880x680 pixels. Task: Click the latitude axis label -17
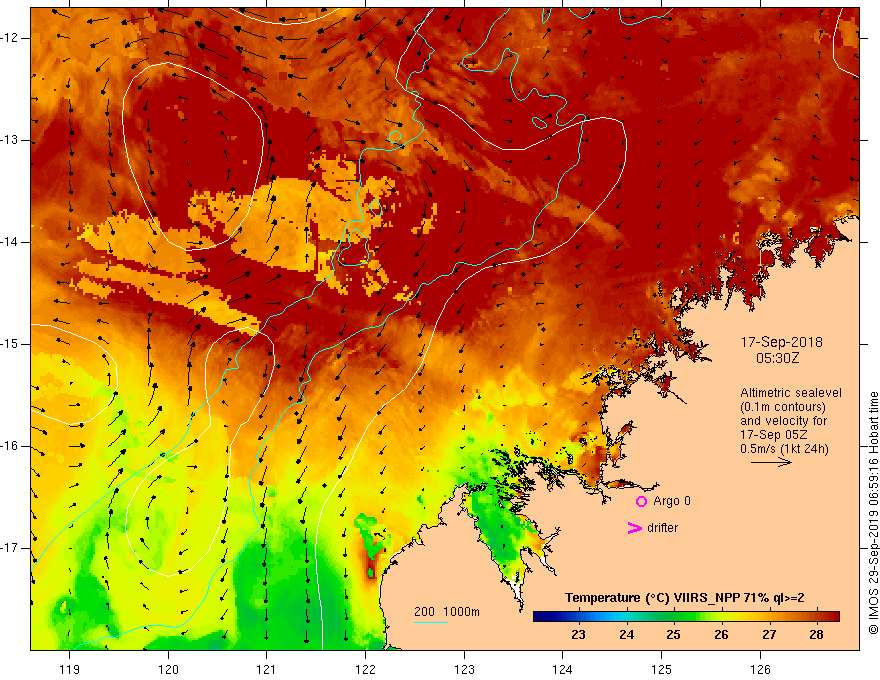pyautogui.click(x=11, y=548)
